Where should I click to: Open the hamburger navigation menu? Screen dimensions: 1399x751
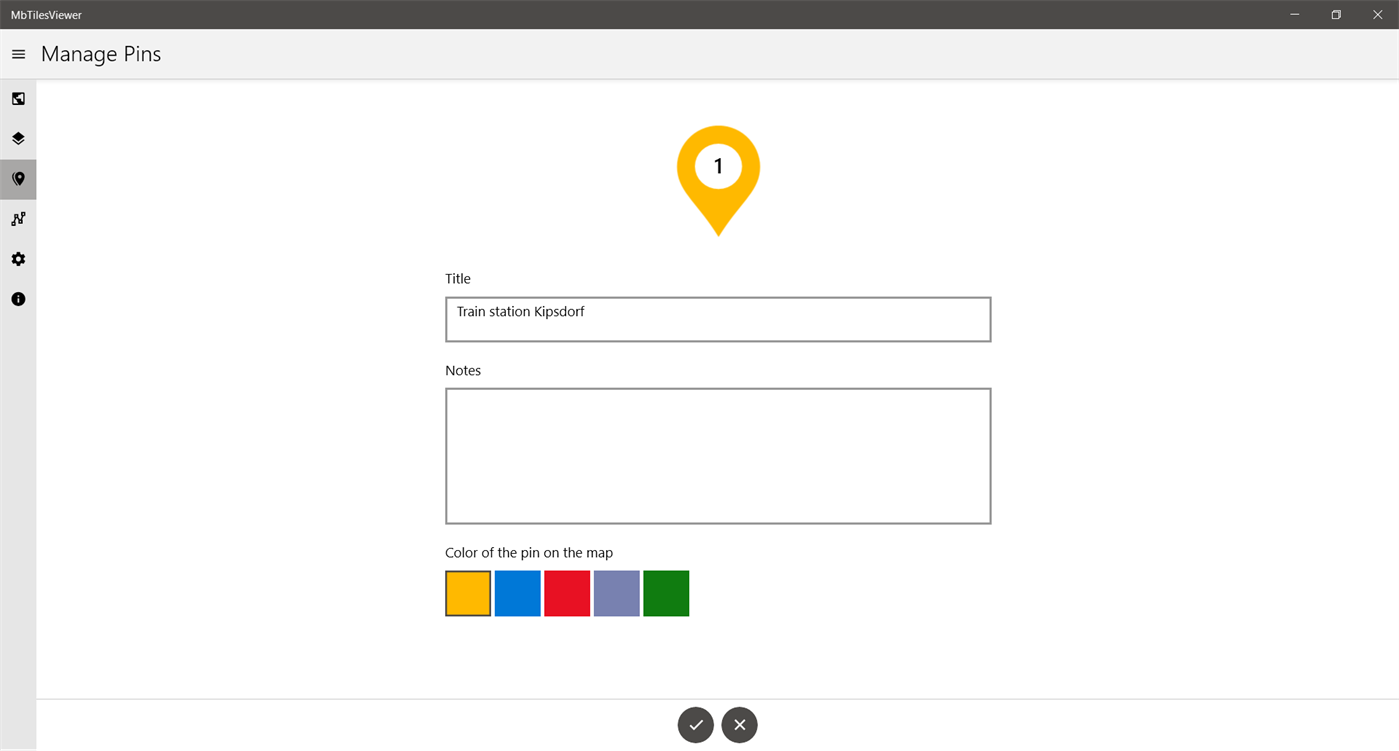[x=17, y=54]
